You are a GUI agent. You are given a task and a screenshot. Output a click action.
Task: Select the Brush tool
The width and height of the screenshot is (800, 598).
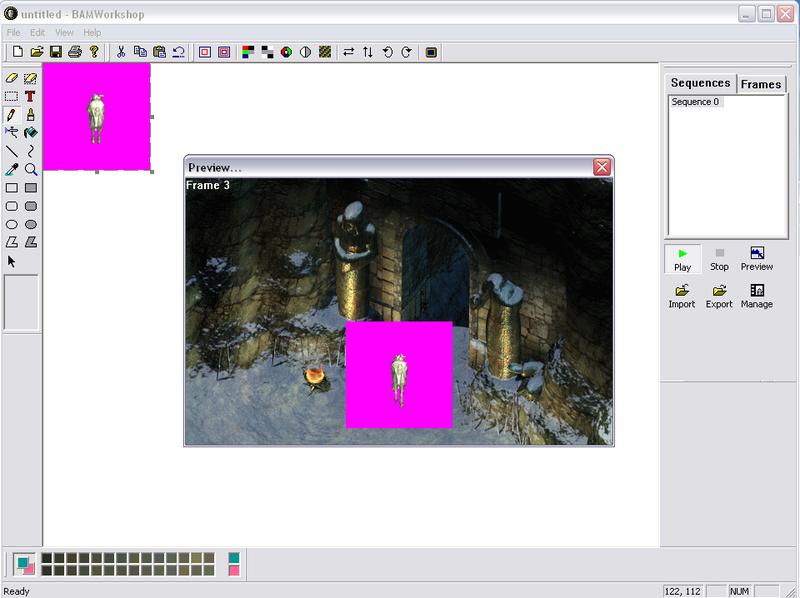coord(31,115)
